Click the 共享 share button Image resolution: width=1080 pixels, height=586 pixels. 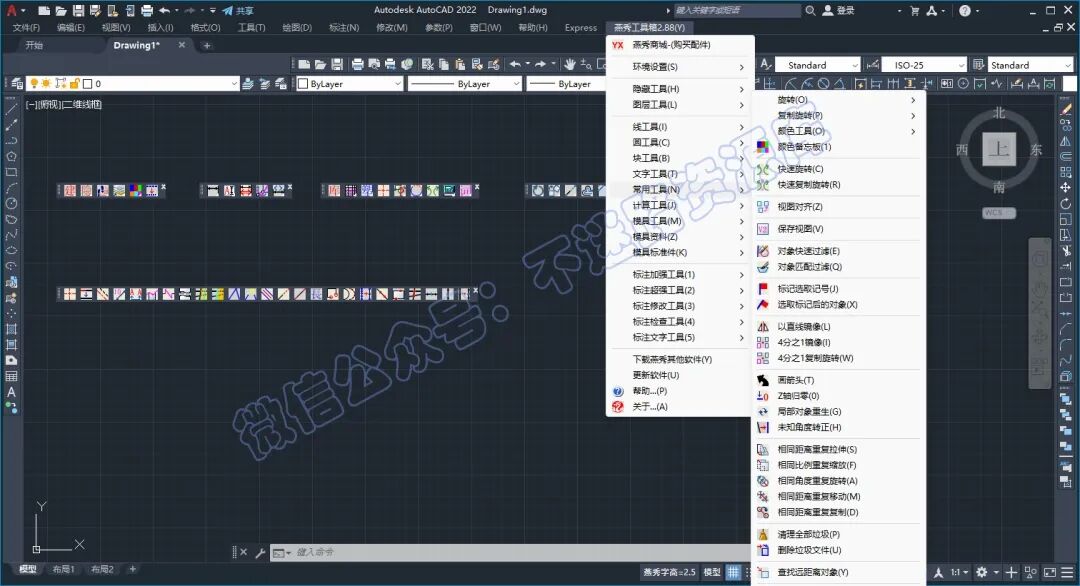click(238, 10)
